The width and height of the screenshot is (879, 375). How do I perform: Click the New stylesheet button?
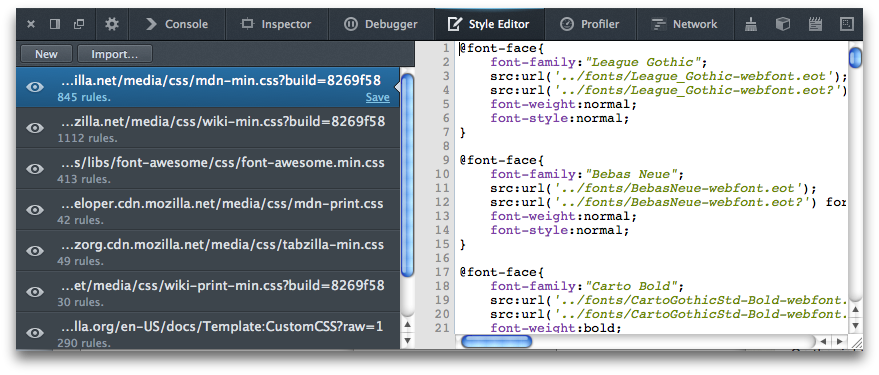point(47,54)
